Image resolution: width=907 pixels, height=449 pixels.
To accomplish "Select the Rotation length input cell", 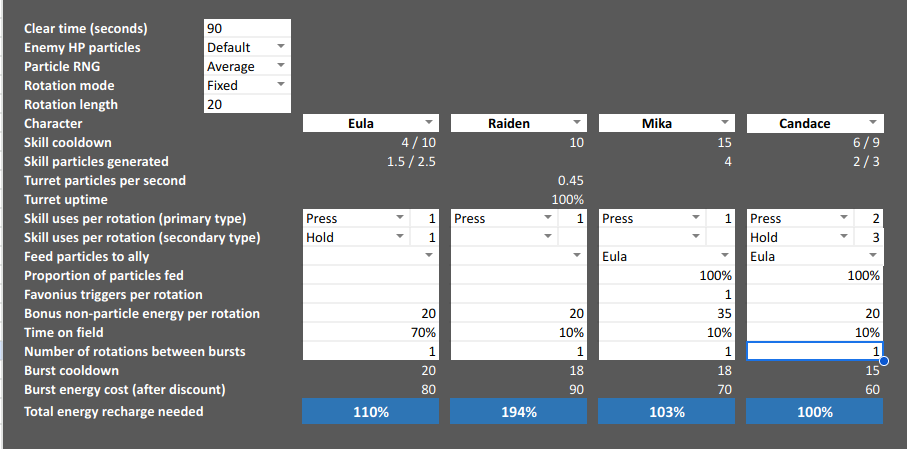I will click(248, 104).
